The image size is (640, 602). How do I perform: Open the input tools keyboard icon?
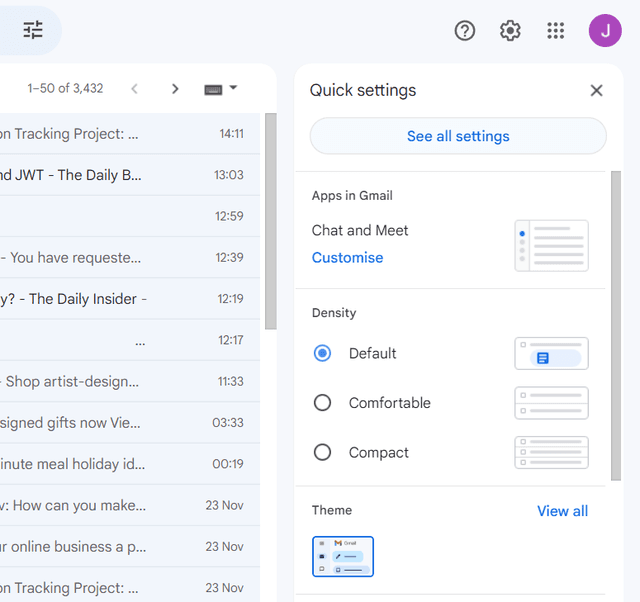[213, 89]
